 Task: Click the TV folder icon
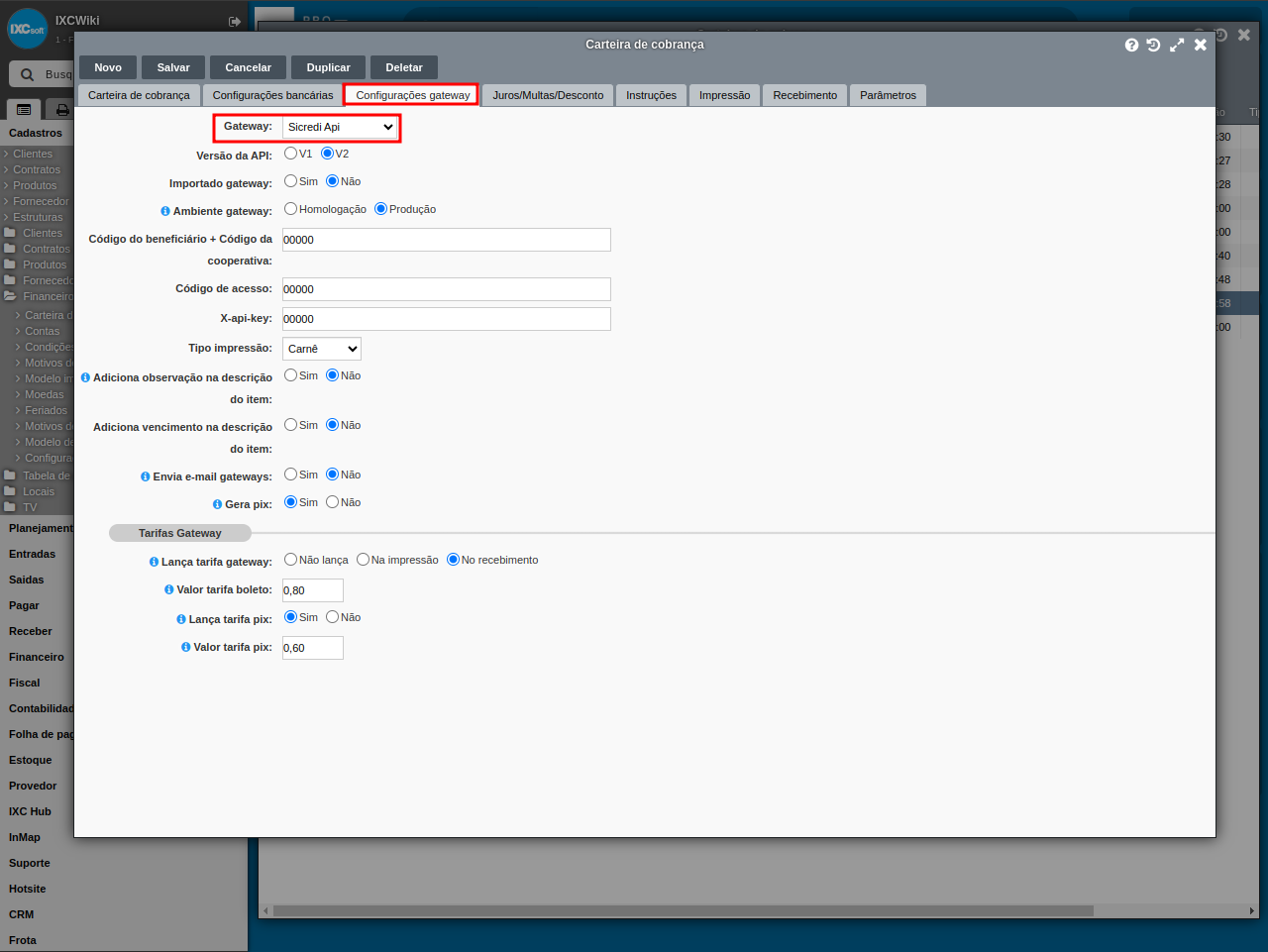[10, 507]
